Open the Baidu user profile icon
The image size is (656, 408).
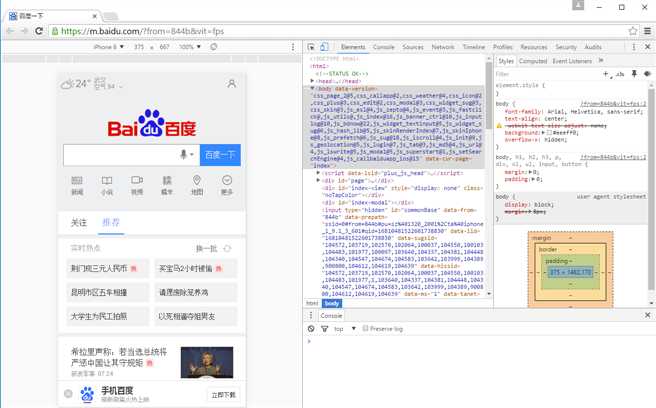tap(231, 84)
